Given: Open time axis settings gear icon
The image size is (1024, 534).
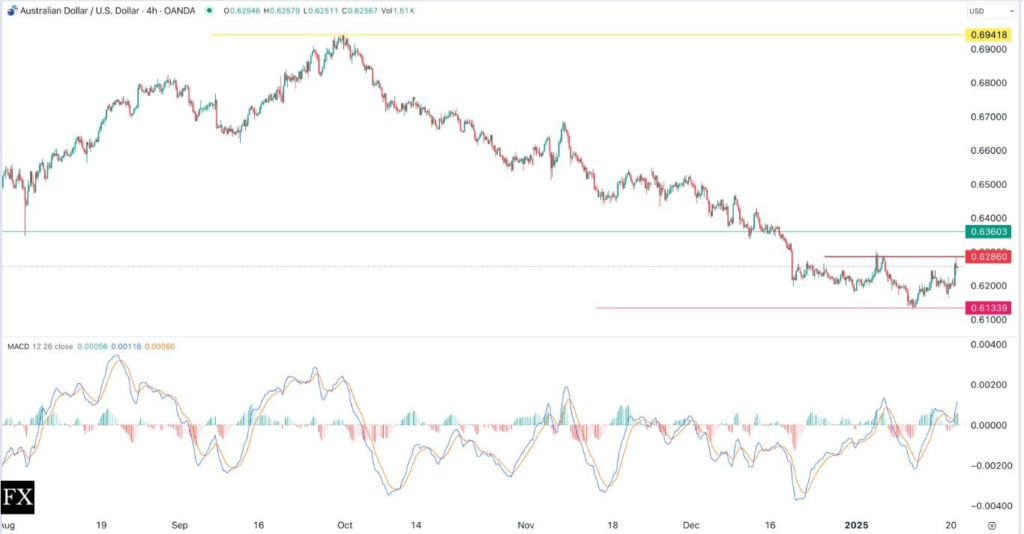Looking at the screenshot, I should [x=990, y=524].
